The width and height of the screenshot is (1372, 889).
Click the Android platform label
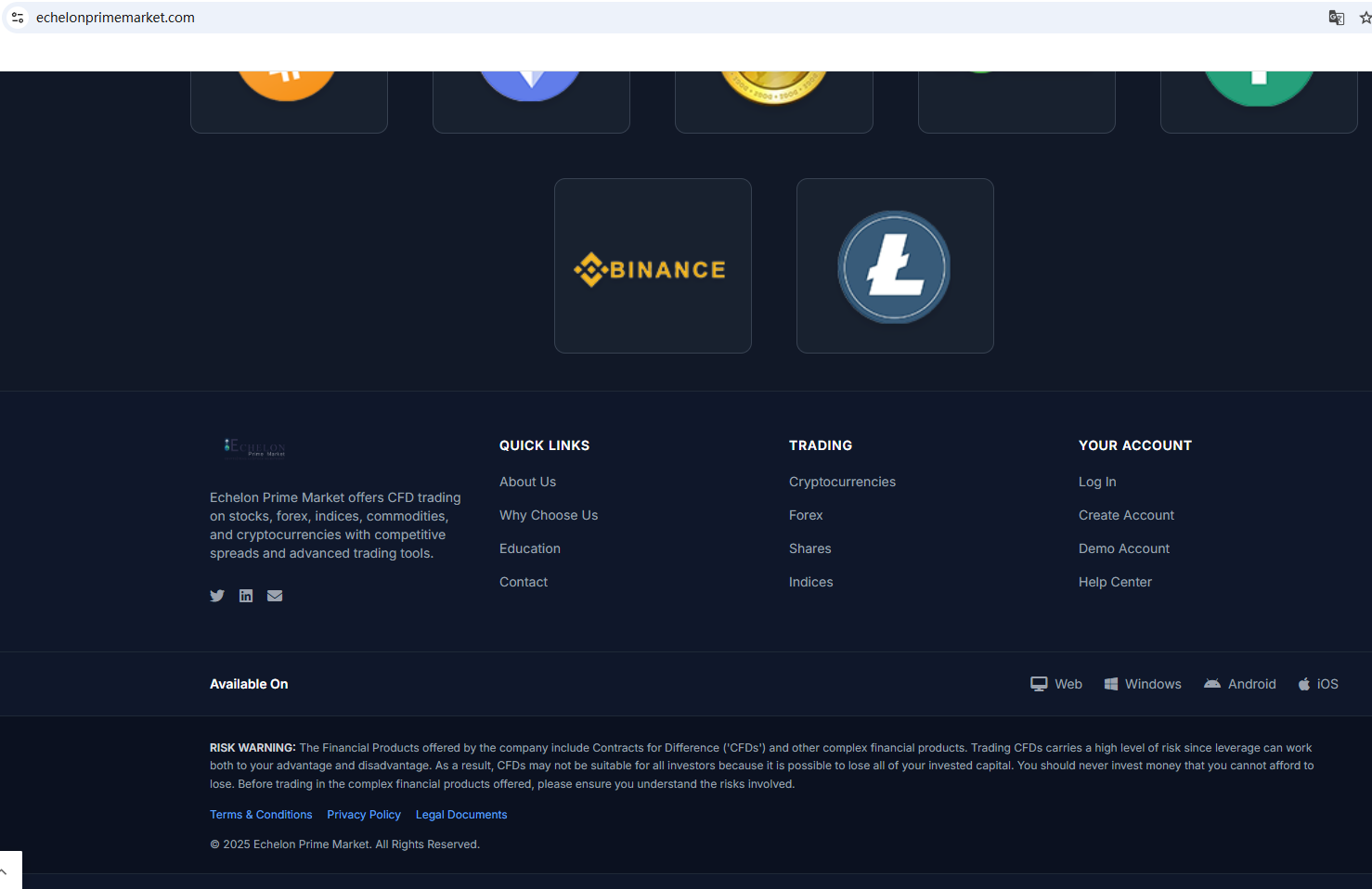click(1252, 684)
